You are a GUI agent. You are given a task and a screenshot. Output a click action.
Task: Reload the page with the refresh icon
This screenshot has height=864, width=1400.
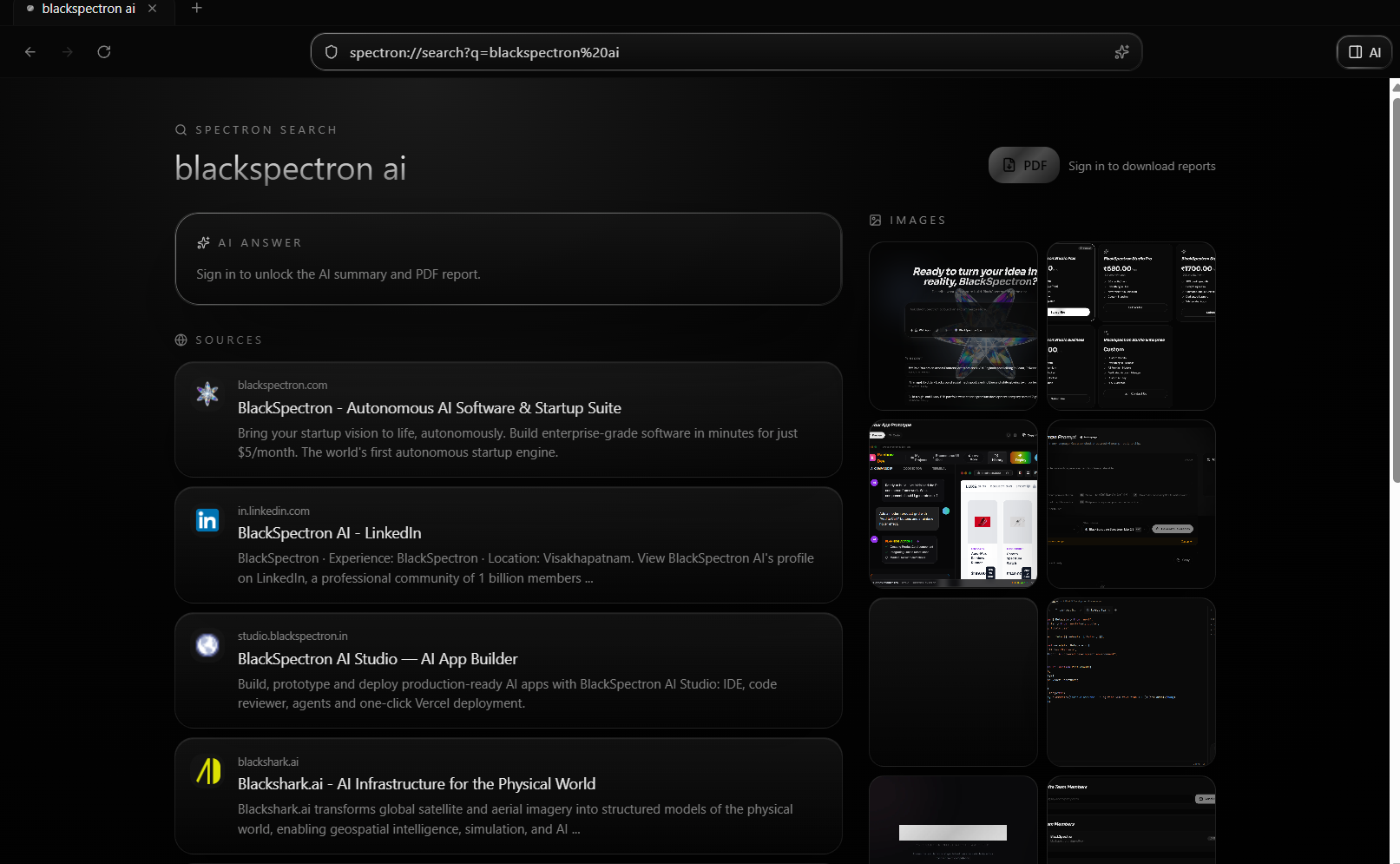click(104, 52)
